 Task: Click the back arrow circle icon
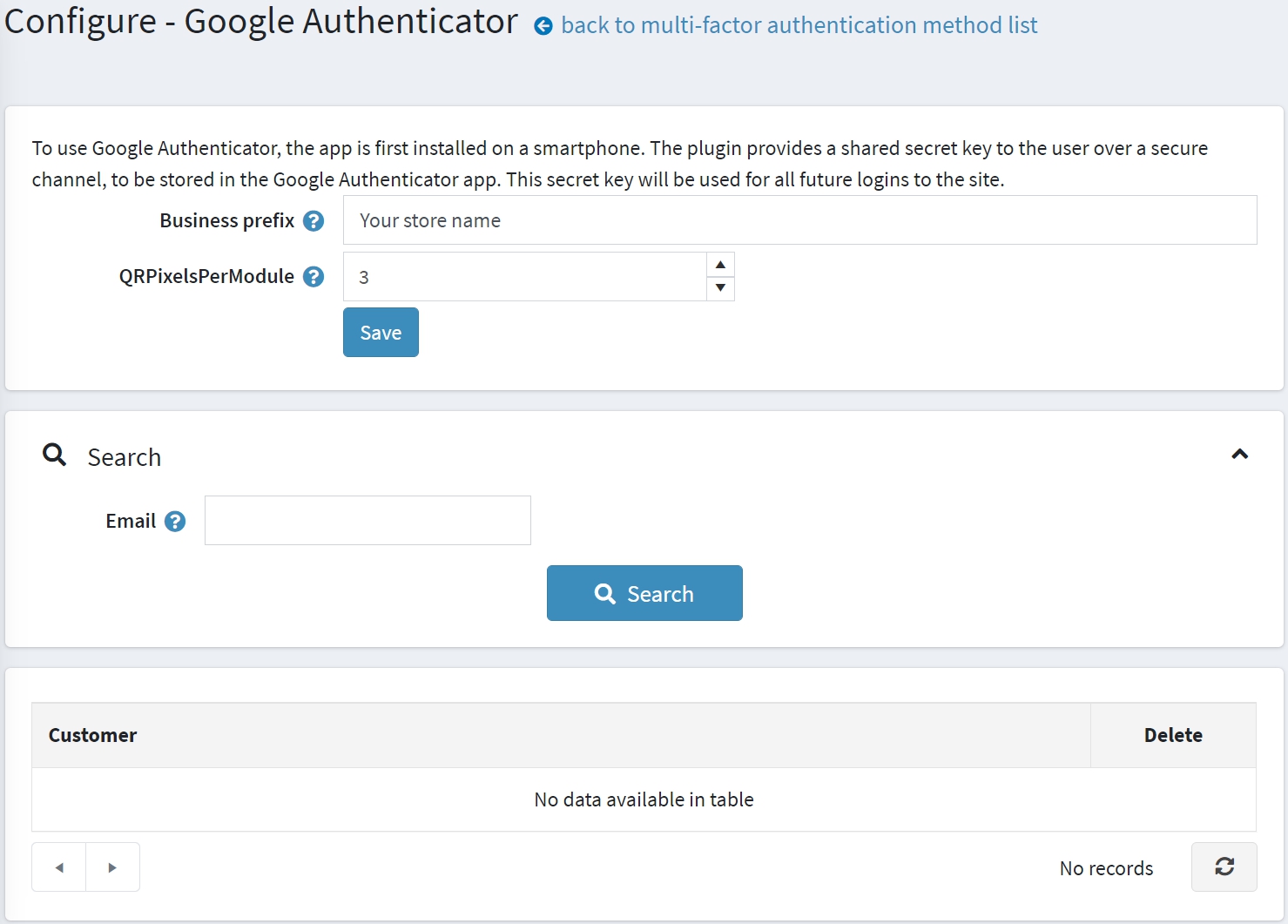(543, 26)
